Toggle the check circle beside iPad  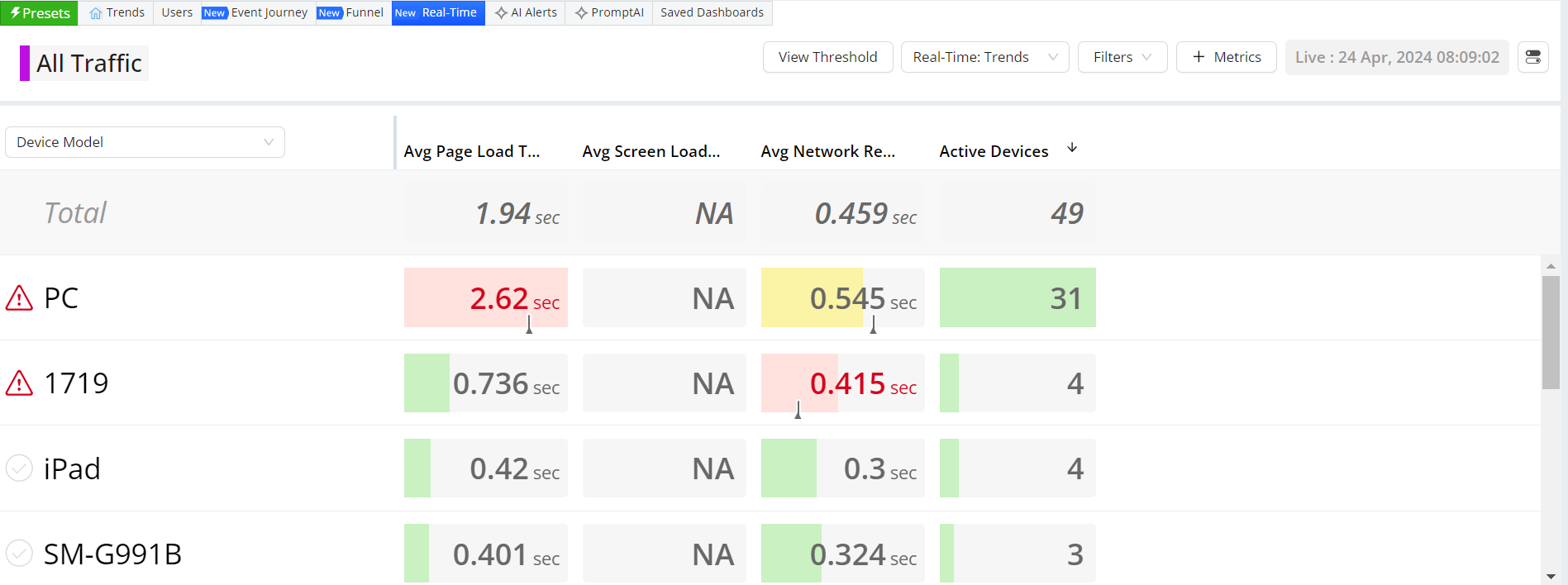[x=19, y=468]
